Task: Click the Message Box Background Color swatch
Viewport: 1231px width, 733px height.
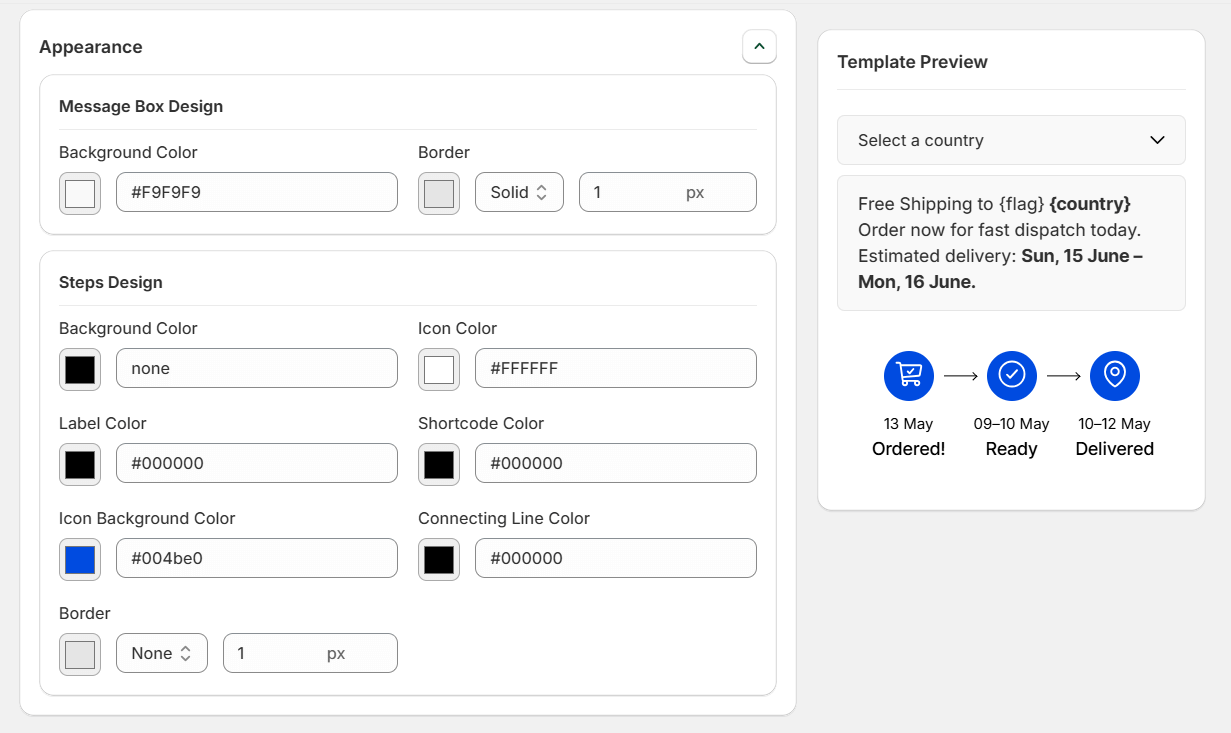Action: click(79, 193)
